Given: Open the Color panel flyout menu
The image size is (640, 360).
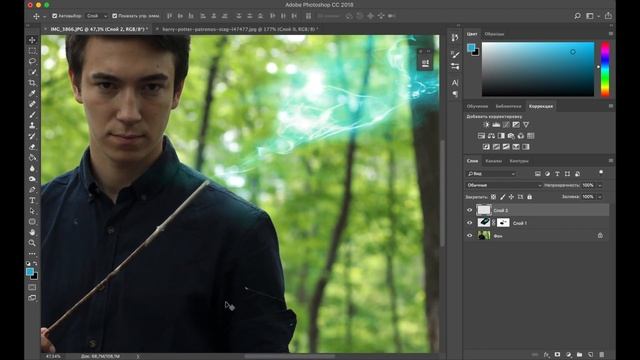Looking at the screenshot, I should pos(611,34).
